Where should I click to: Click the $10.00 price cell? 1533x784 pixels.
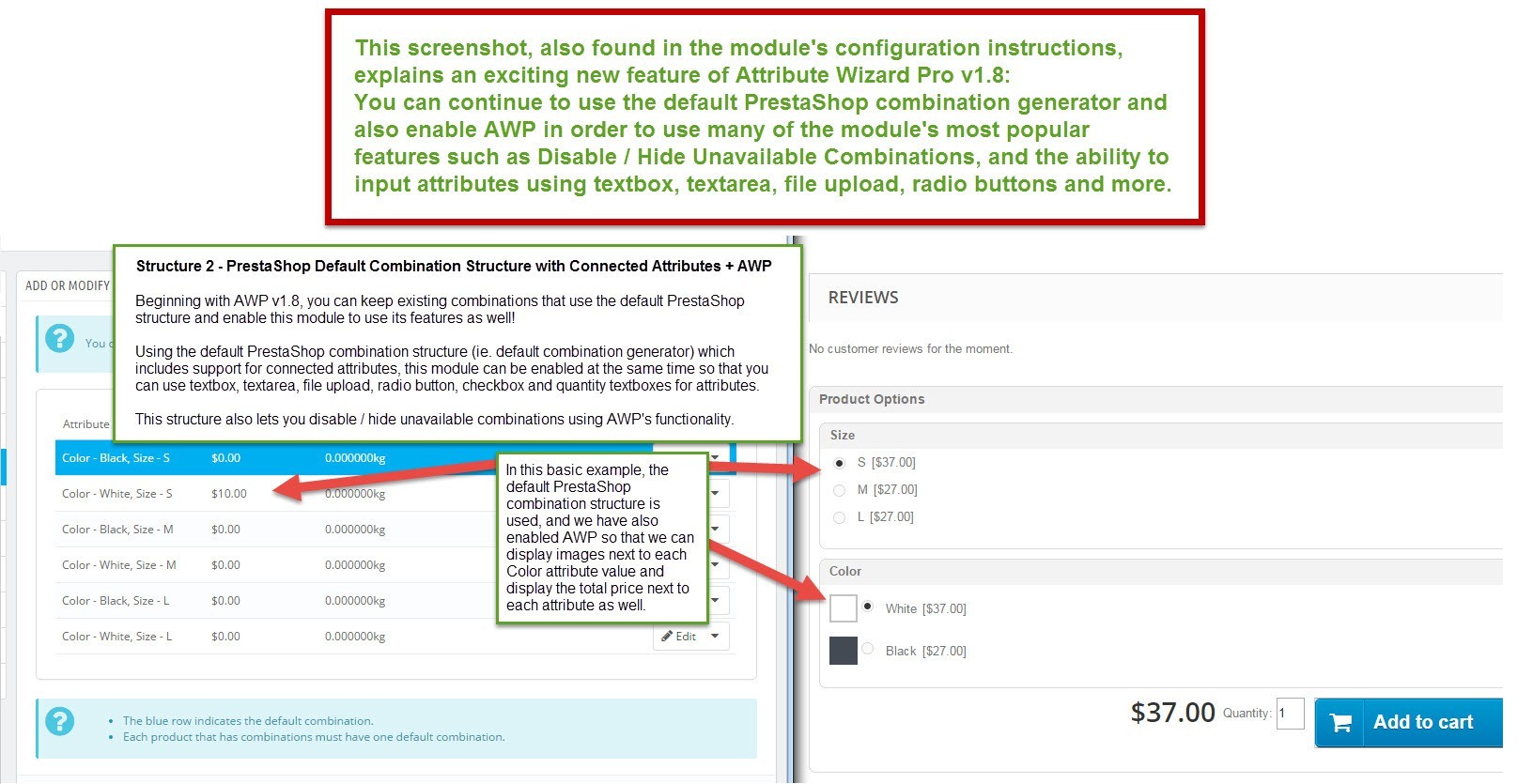[x=229, y=494]
